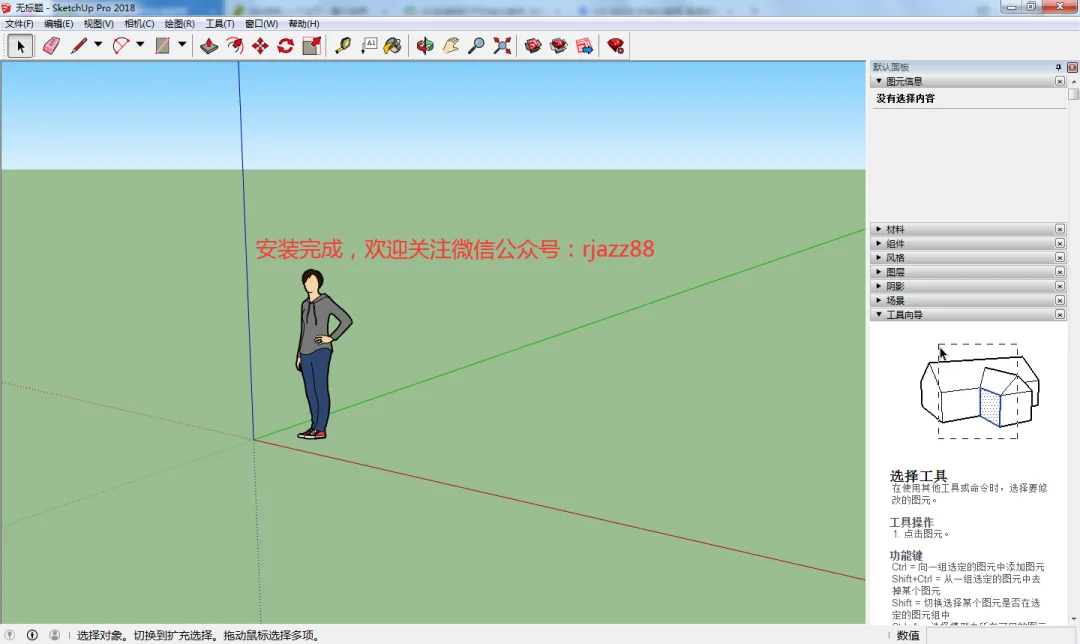Open the 相机(C) menu
This screenshot has height=644, width=1080.
click(139, 23)
